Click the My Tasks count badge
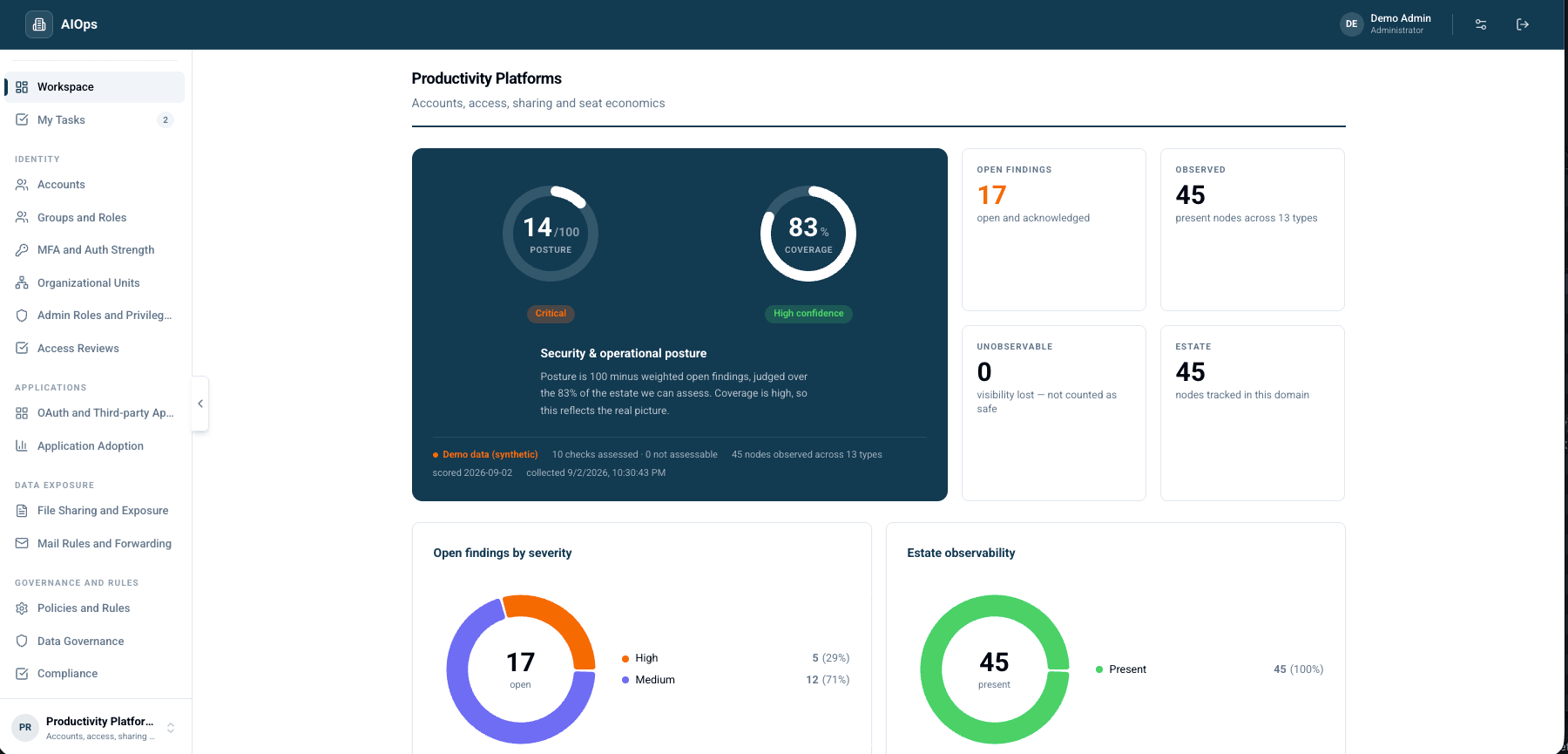The image size is (1568, 754). (x=166, y=120)
